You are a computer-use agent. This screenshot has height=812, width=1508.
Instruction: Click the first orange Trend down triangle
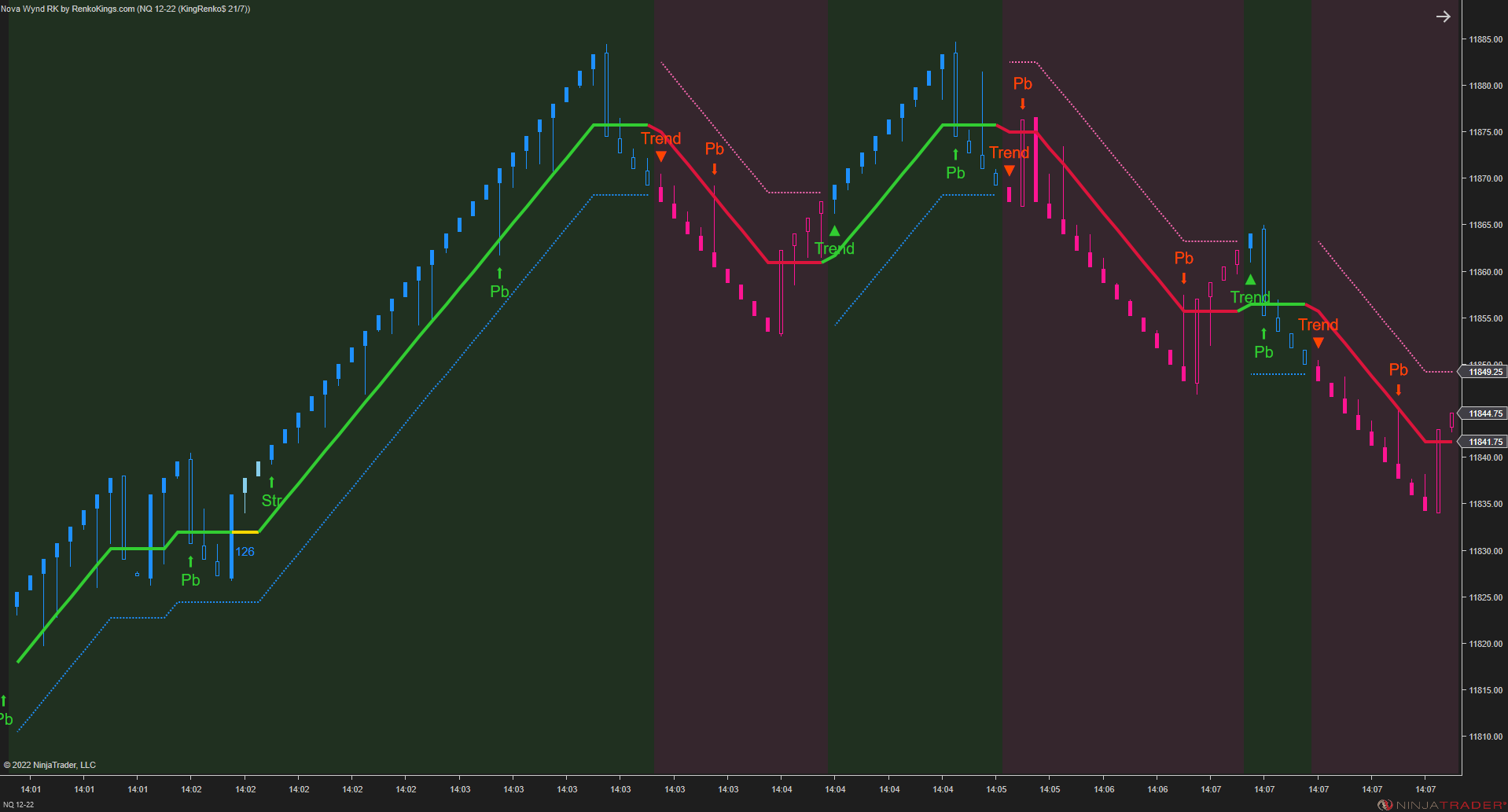point(661,157)
